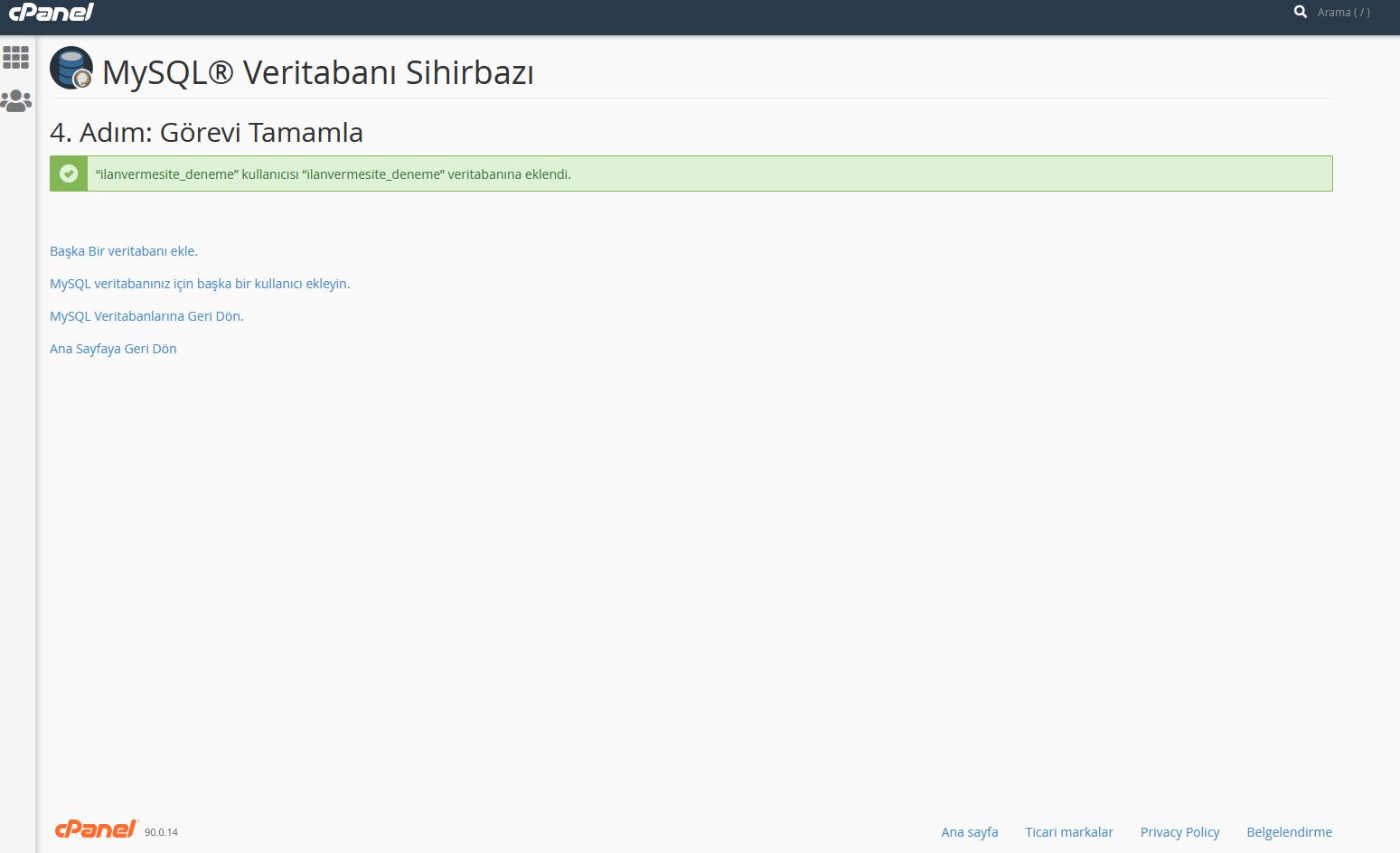Open the home grid icon in sidebar
The height and width of the screenshot is (853, 1400).
(16, 58)
